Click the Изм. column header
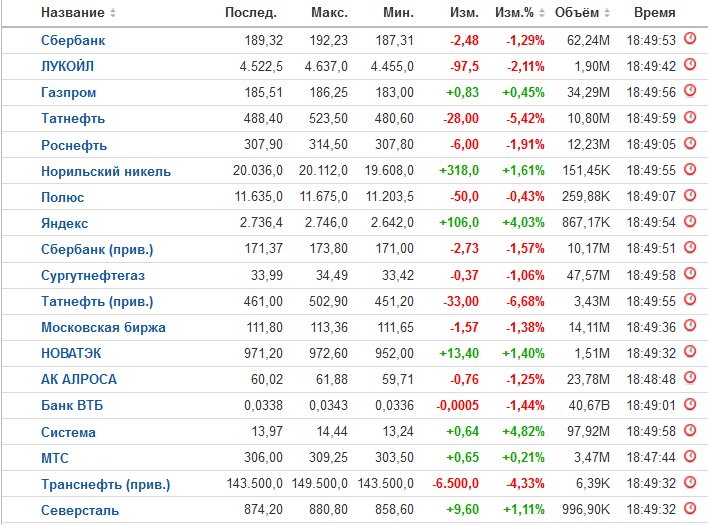This screenshot has width=708, height=525. pos(464,13)
